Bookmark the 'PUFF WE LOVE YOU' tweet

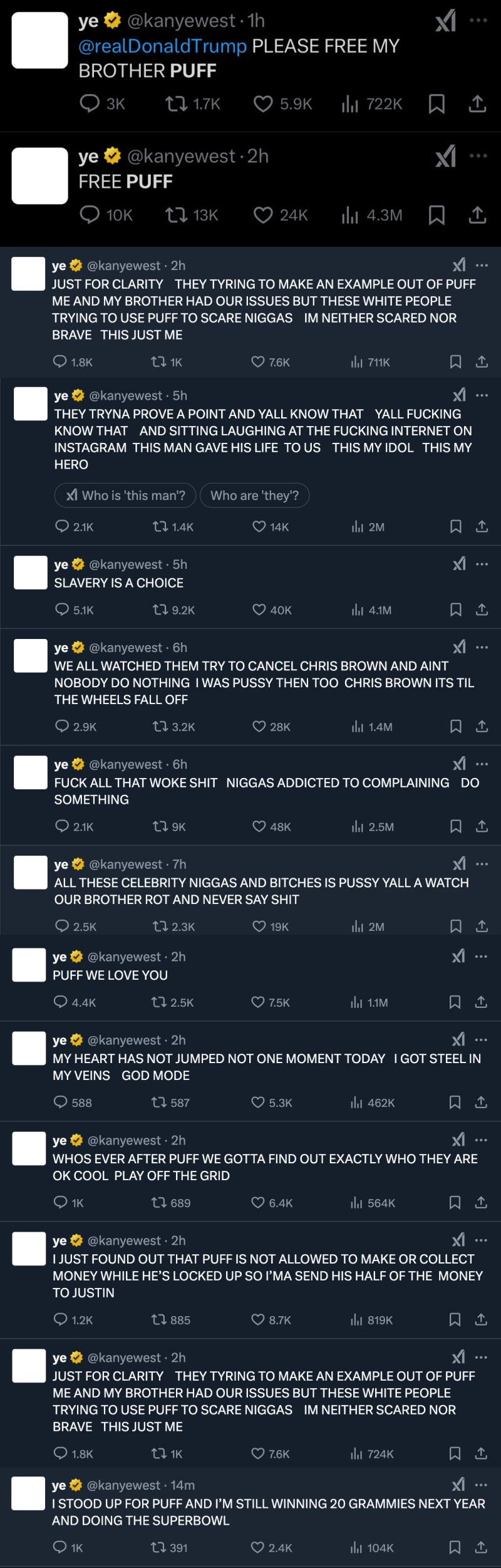(455, 1002)
